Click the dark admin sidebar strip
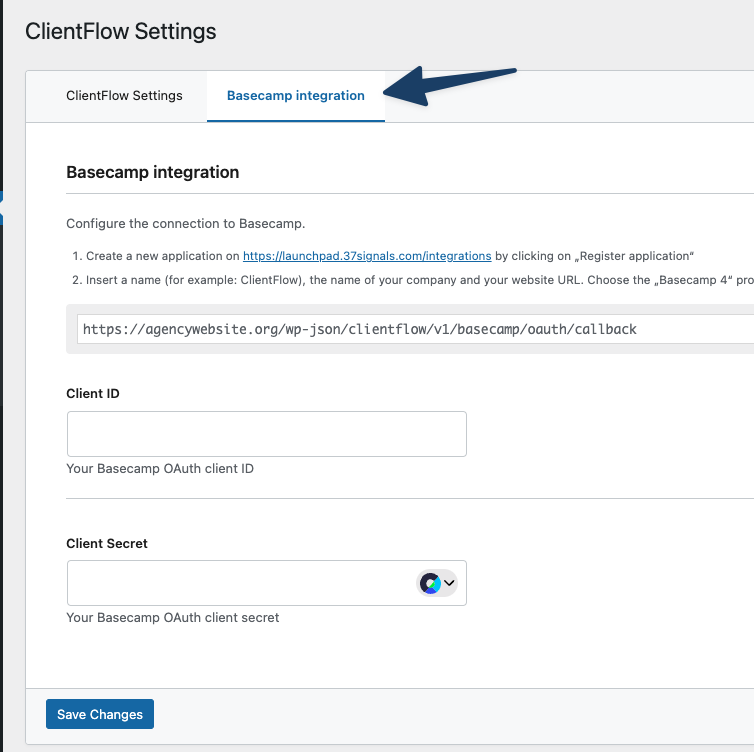This screenshot has height=752, width=754. click(1, 376)
